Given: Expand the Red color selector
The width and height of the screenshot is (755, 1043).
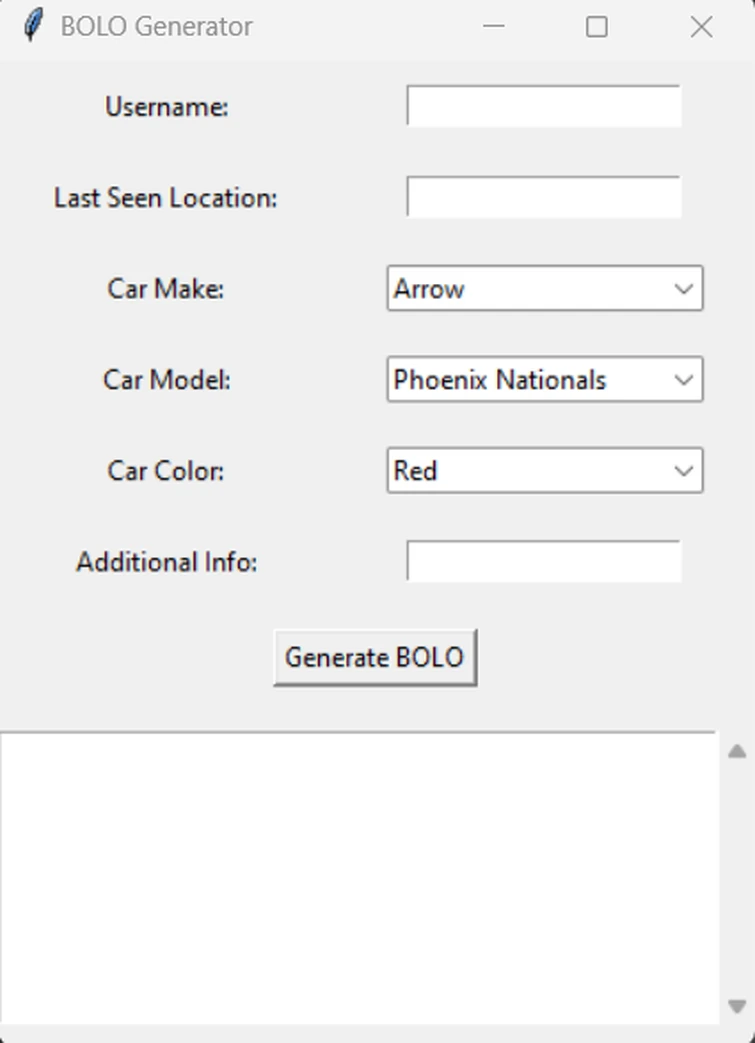Looking at the screenshot, I should [x=683, y=470].
